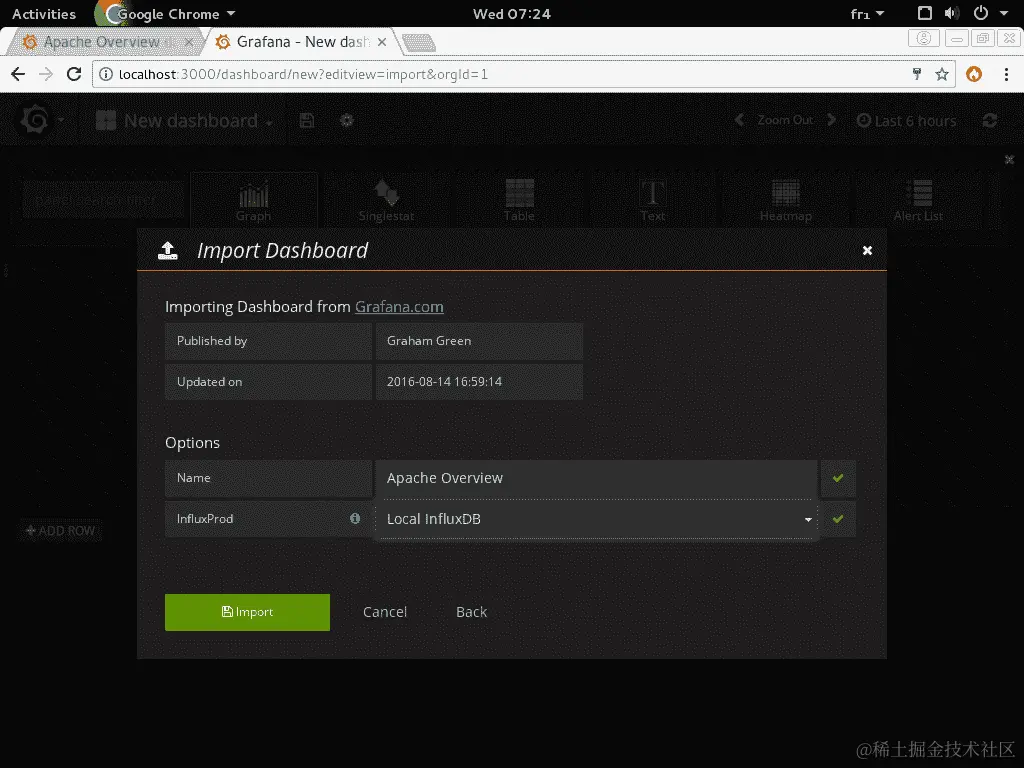Go forward in browser history
The height and width of the screenshot is (768, 1024).
pyautogui.click(x=46, y=74)
